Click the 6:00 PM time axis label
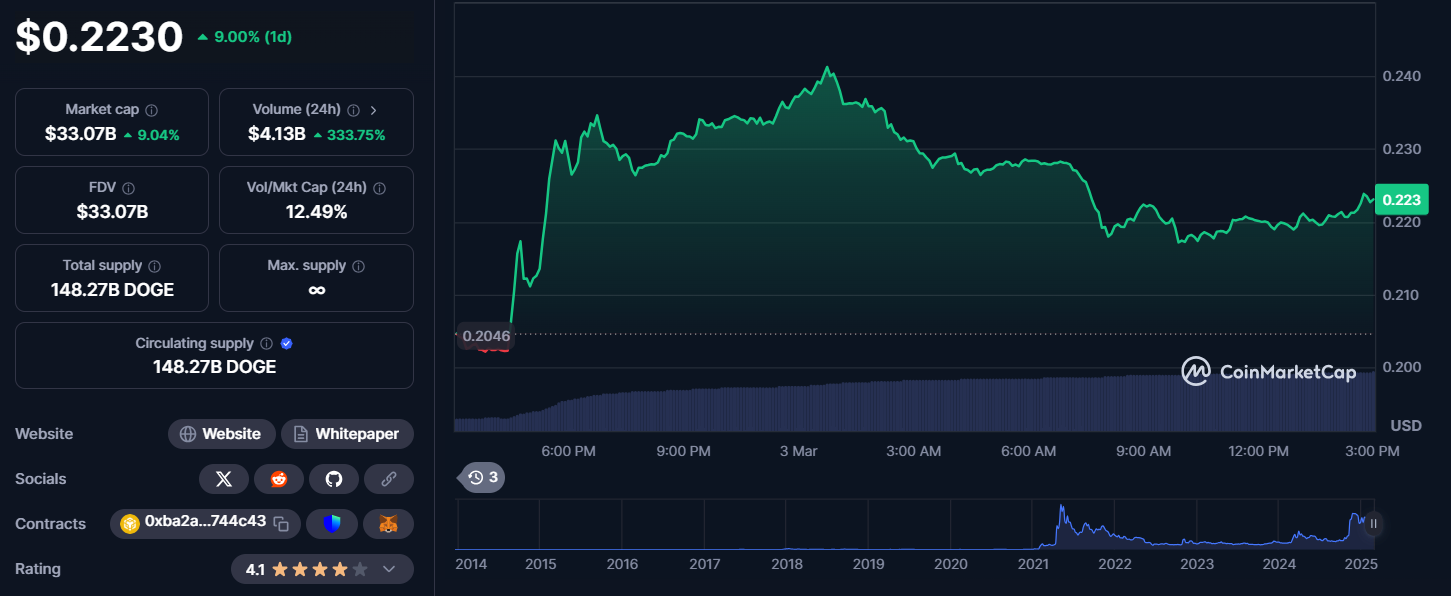This screenshot has height=596, width=1451. pos(568,451)
